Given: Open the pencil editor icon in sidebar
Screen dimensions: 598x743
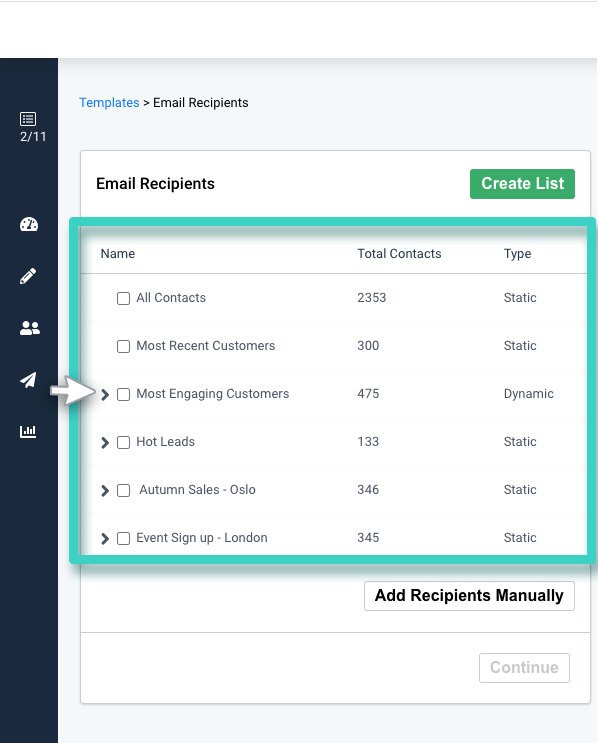Looking at the screenshot, I should click(28, 276).
